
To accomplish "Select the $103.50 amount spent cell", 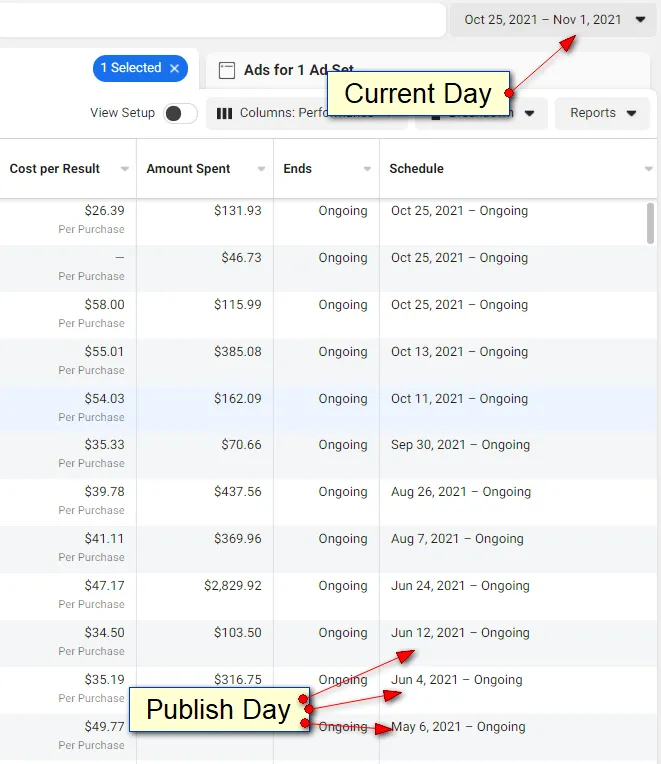I will point(238,633).
